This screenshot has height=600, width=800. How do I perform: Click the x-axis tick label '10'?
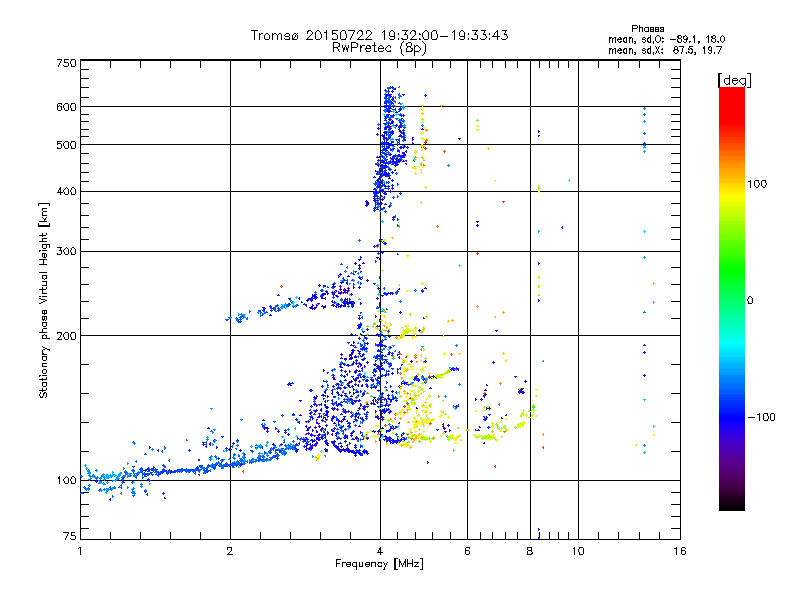point(578,551)
